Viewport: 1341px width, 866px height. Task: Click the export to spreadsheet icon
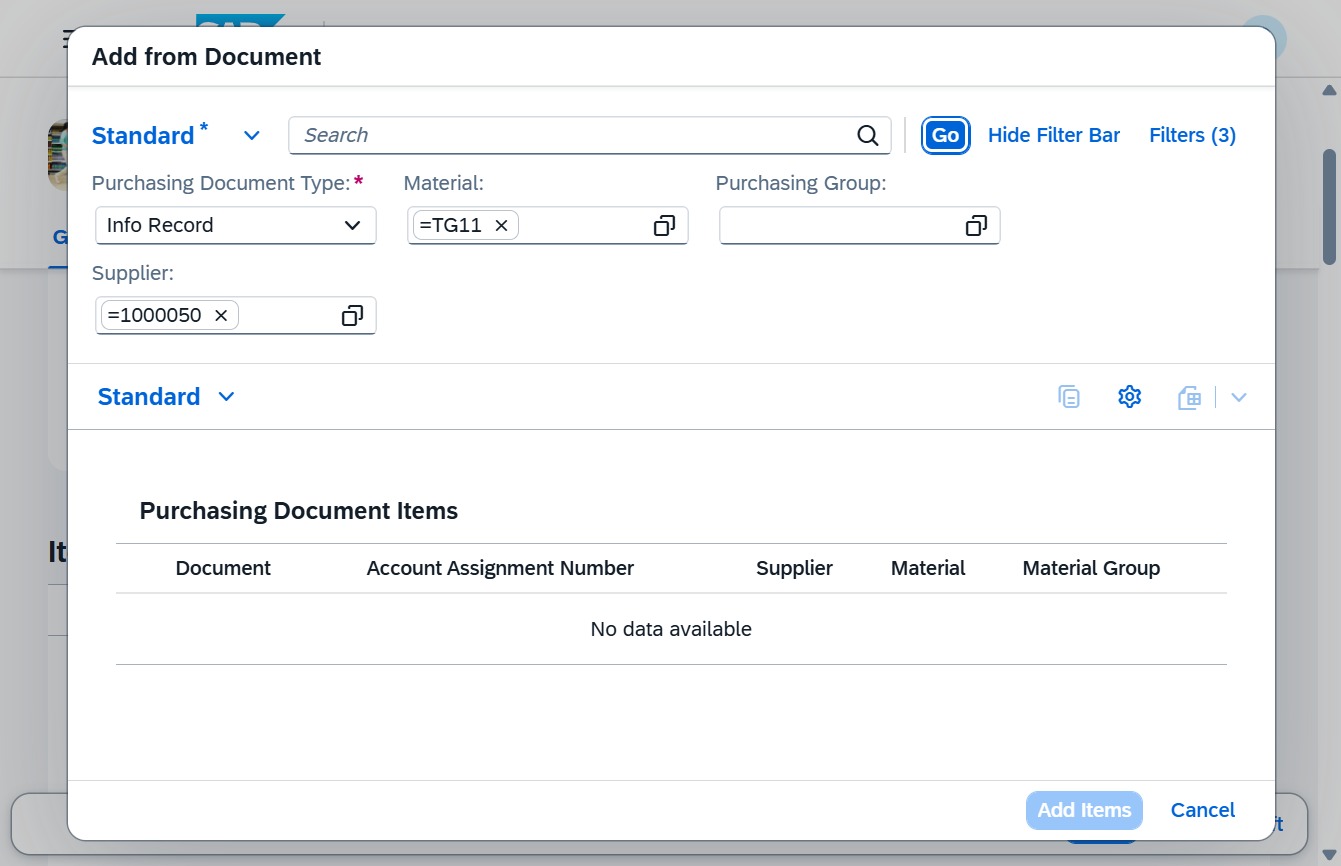click(1189, 397)
